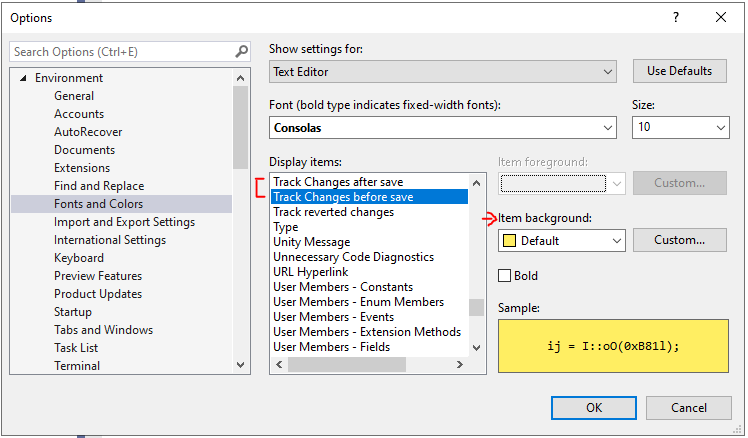Viewport: 748px width, 438px height.
Task: Click Display items scroll left arrow
Action: (x=279, y=365)
